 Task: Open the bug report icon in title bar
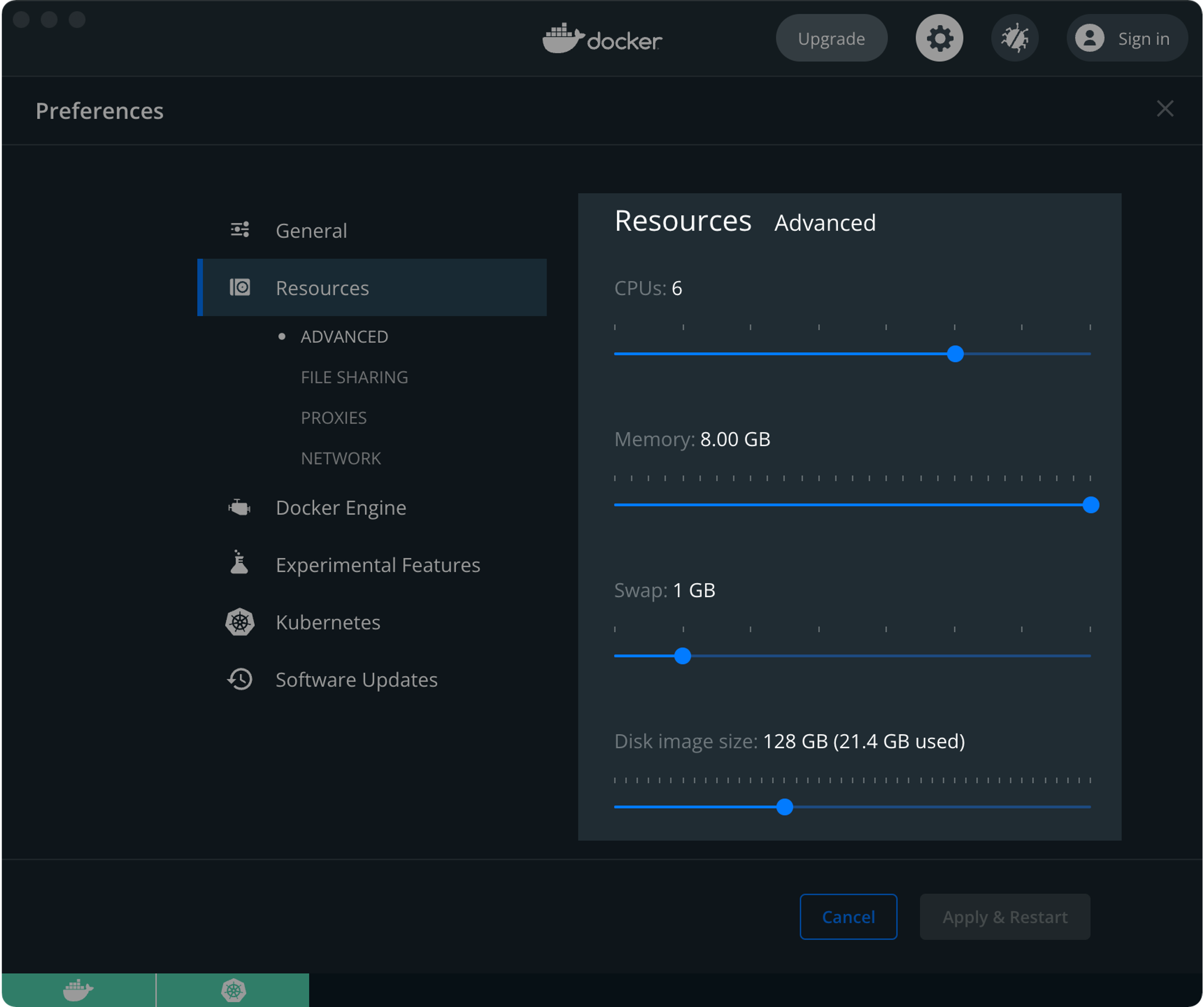pyautogui.click(x=1014, y=38)
